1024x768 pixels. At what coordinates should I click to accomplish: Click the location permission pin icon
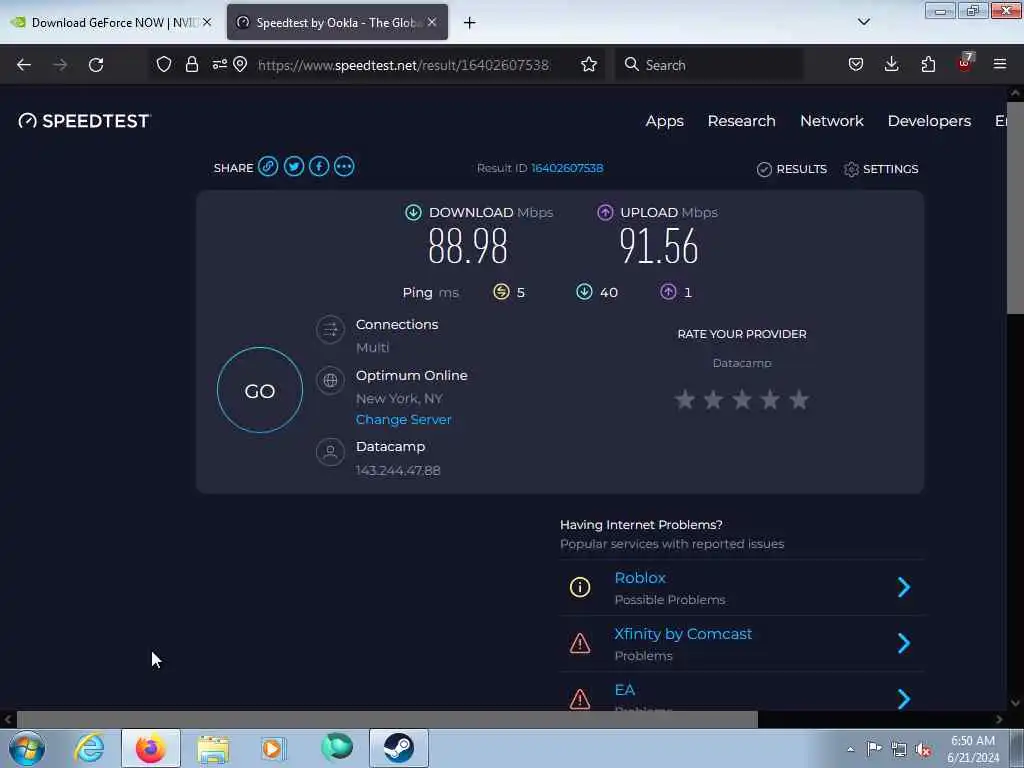pos(240,64)
